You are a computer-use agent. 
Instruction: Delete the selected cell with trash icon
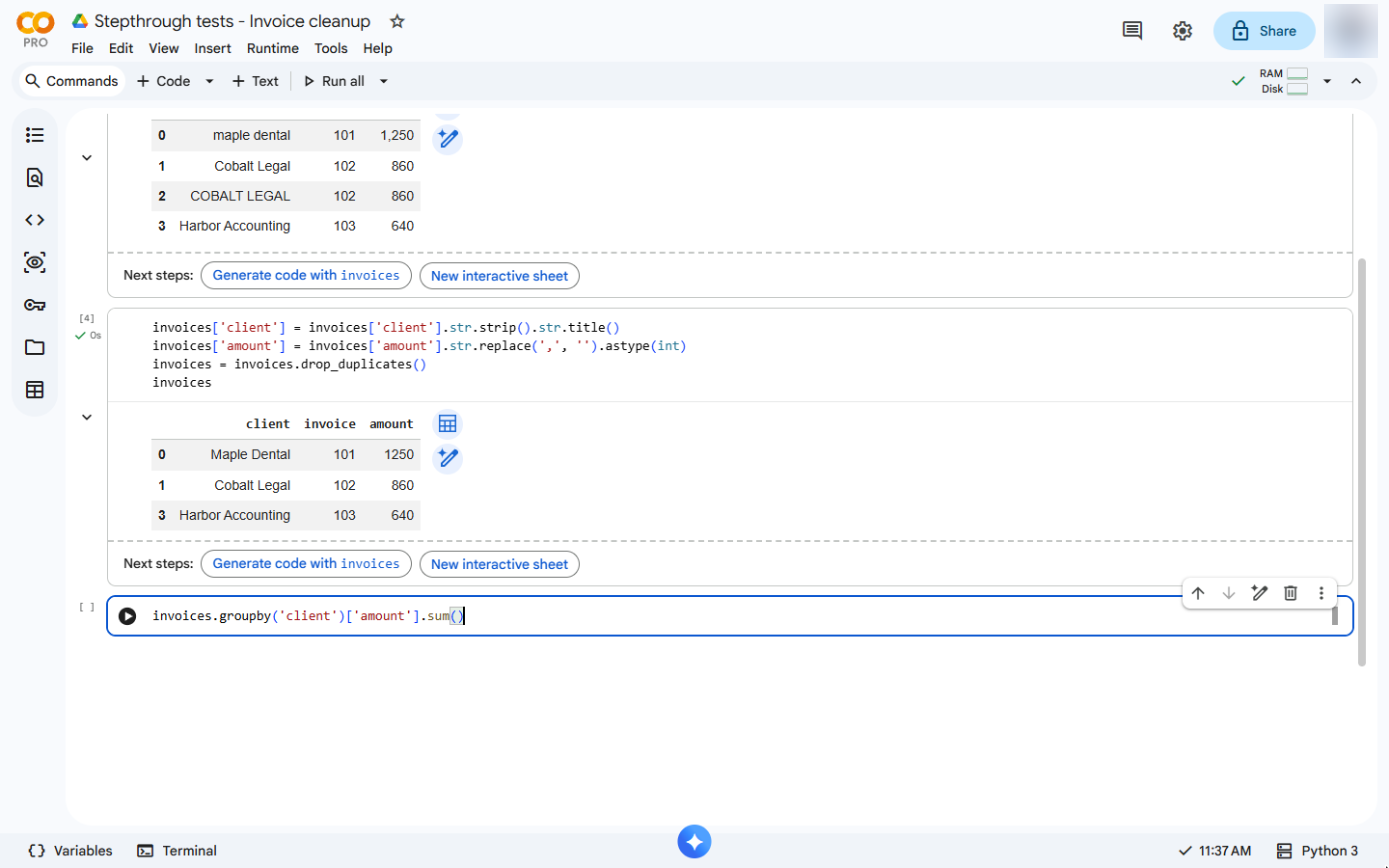click(x=1291, y=593)
